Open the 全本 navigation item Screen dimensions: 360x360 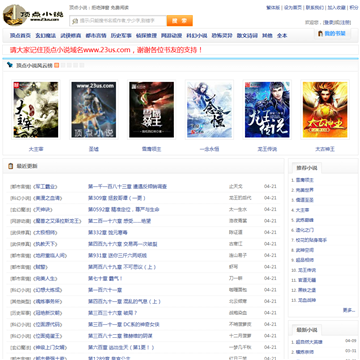pyautogui.click(x=282, y=36)
